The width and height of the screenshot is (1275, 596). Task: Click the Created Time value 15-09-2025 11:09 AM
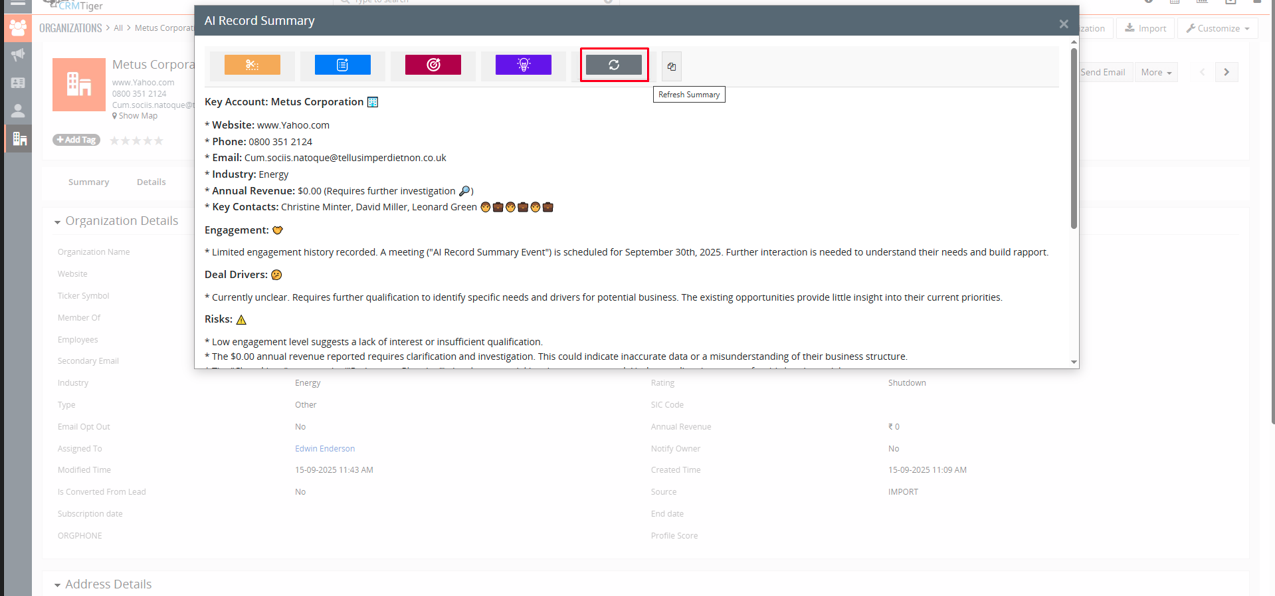[x=928, y=470]
